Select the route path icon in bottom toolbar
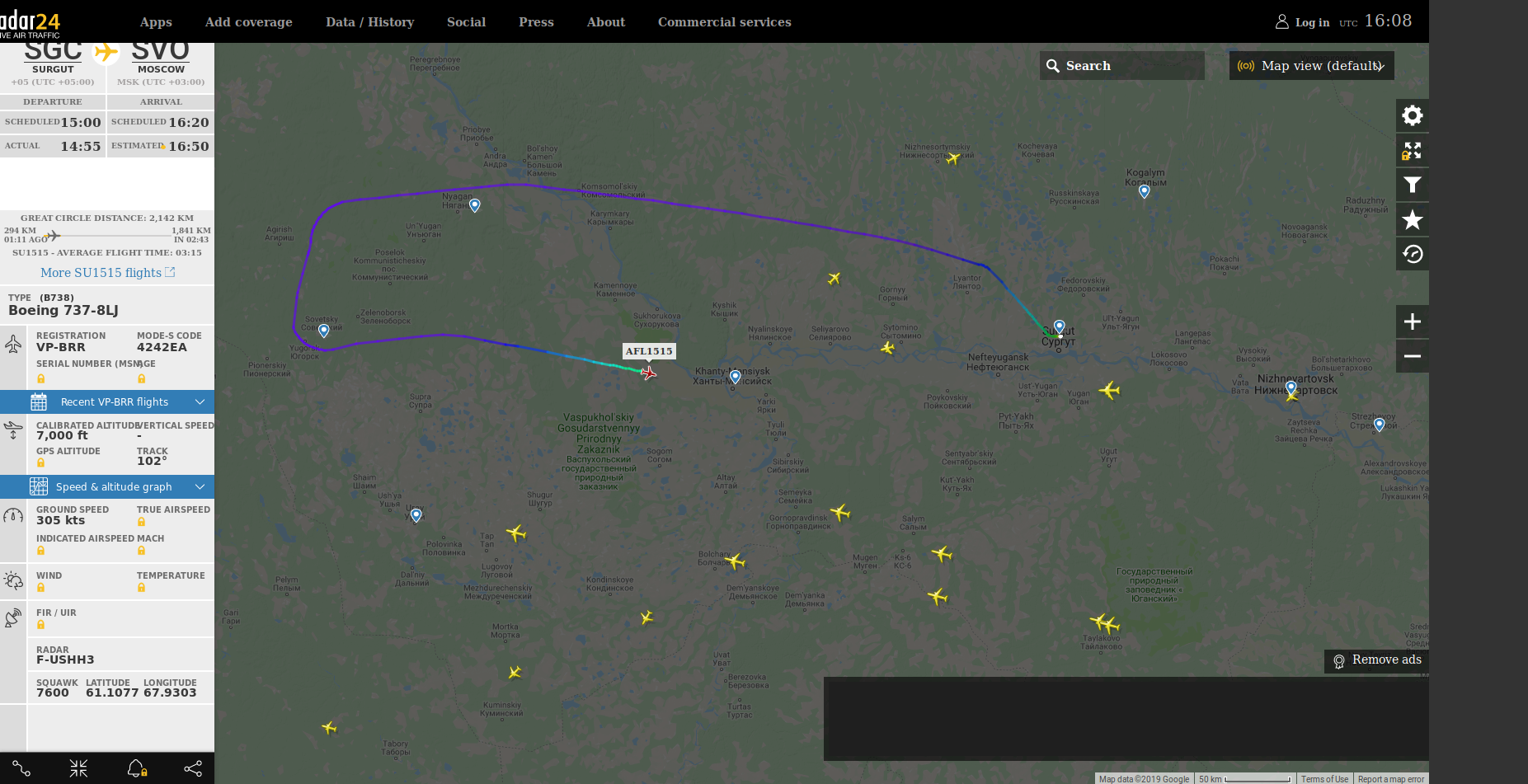Screen dimensions: 1528x784 pyautogui.click(x=21, y=768)
